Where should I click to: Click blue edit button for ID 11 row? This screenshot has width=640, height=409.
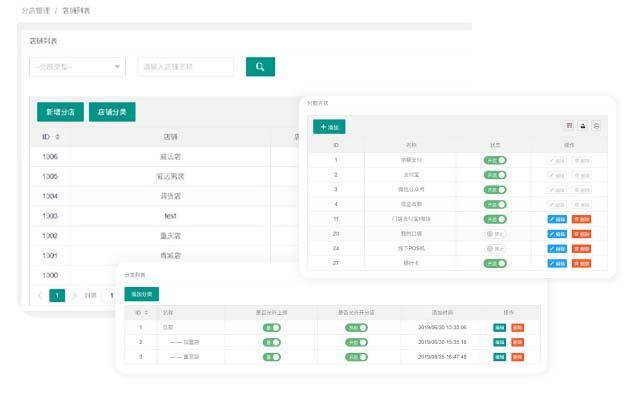(557, 218)
